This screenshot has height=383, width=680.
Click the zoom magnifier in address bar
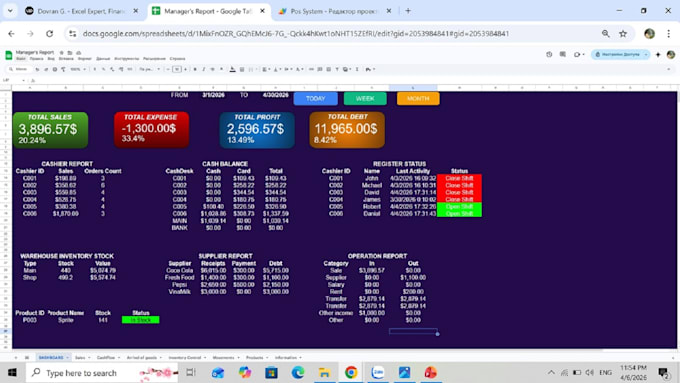pos(605,33)
